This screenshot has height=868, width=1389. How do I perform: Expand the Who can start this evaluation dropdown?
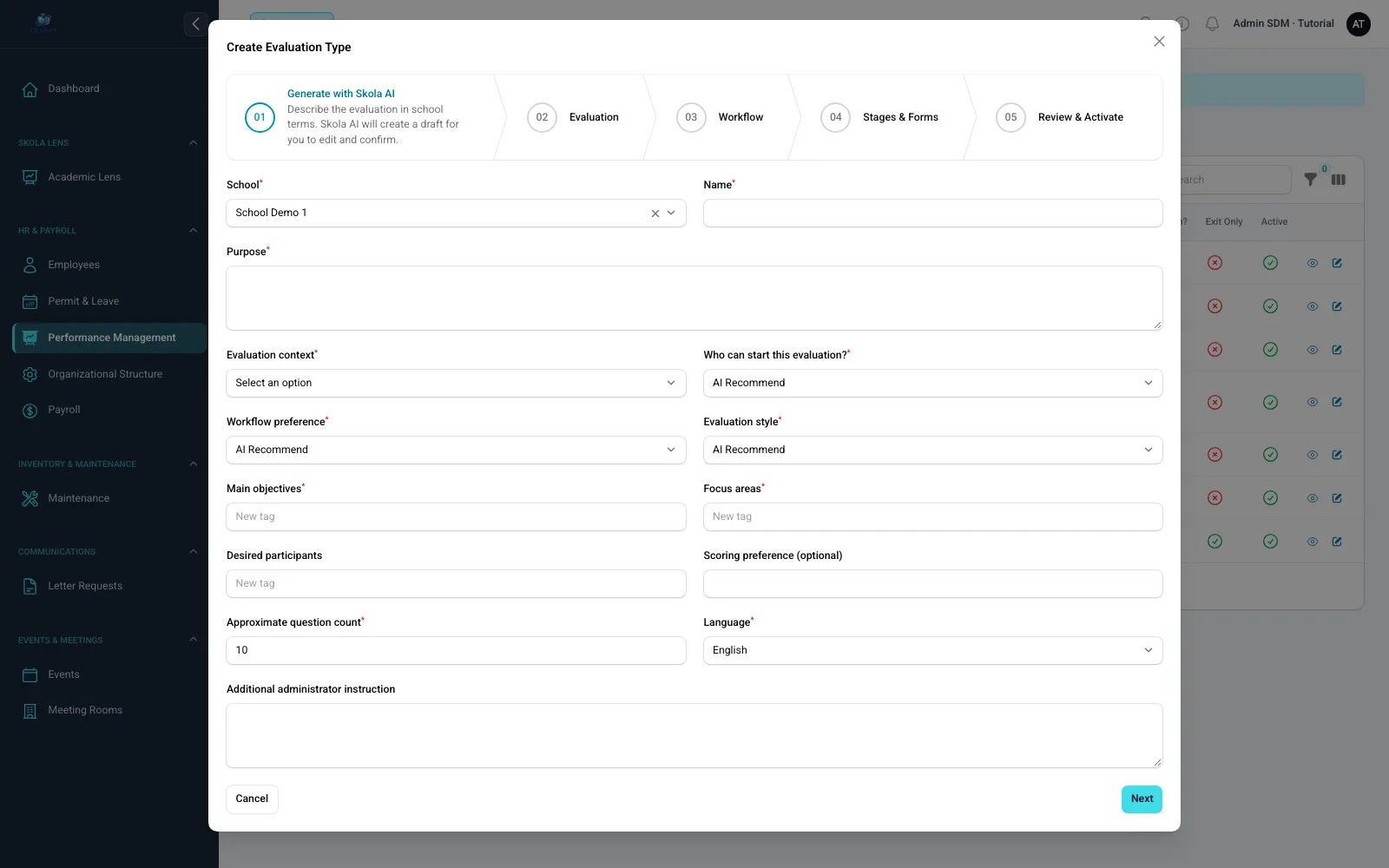tap(932, 384)
